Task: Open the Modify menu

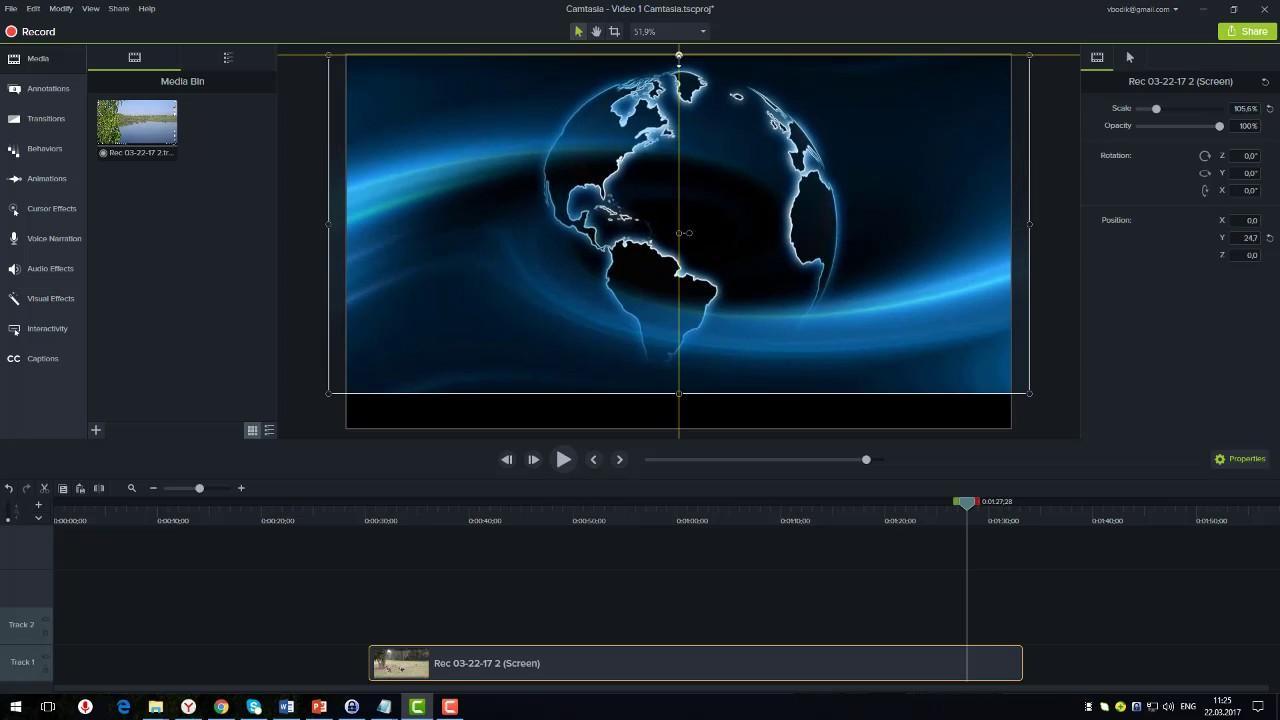Action: click(x=61, y=9)
